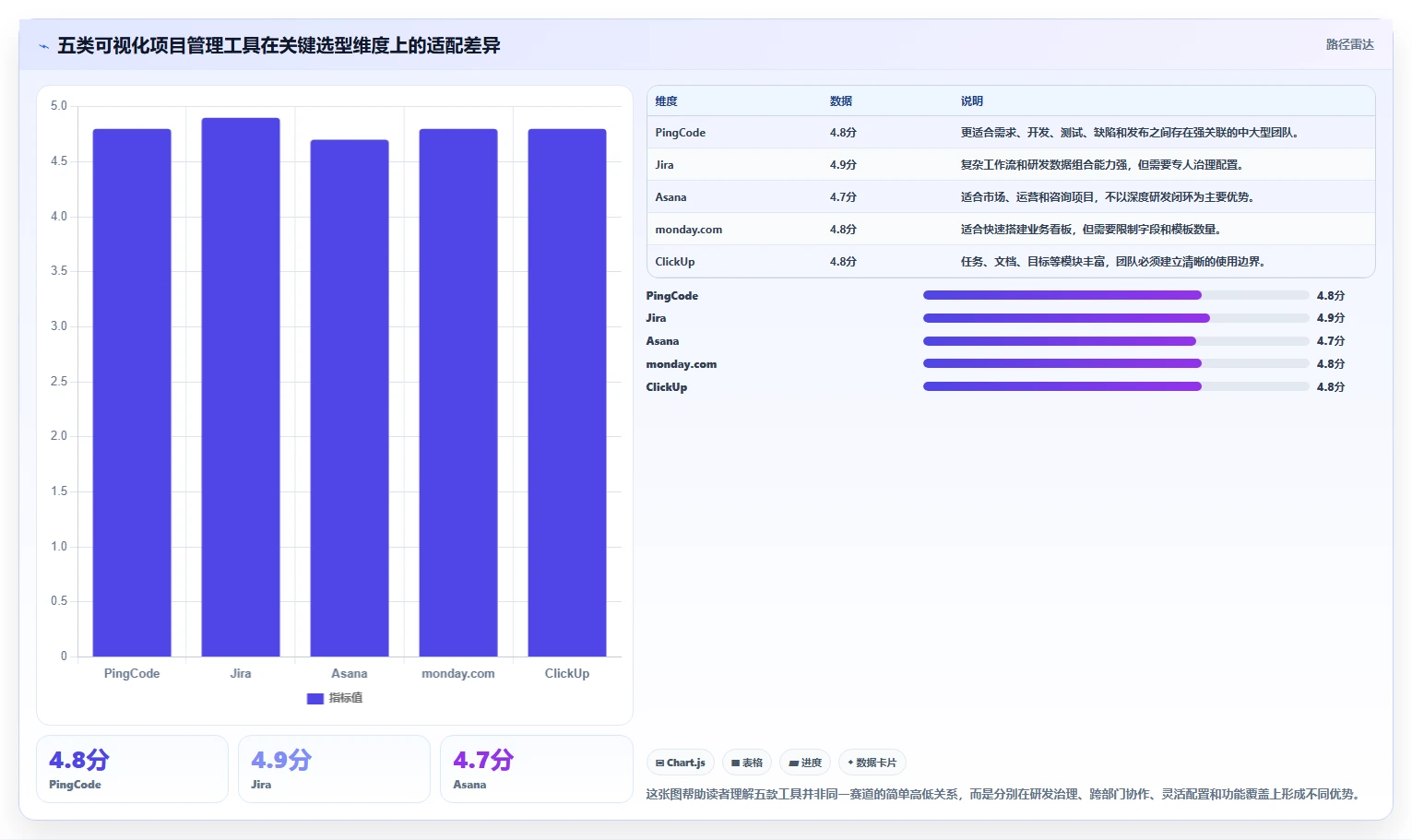
Task: Select the 表格 tag chip
Action: [x=747, y=763]
